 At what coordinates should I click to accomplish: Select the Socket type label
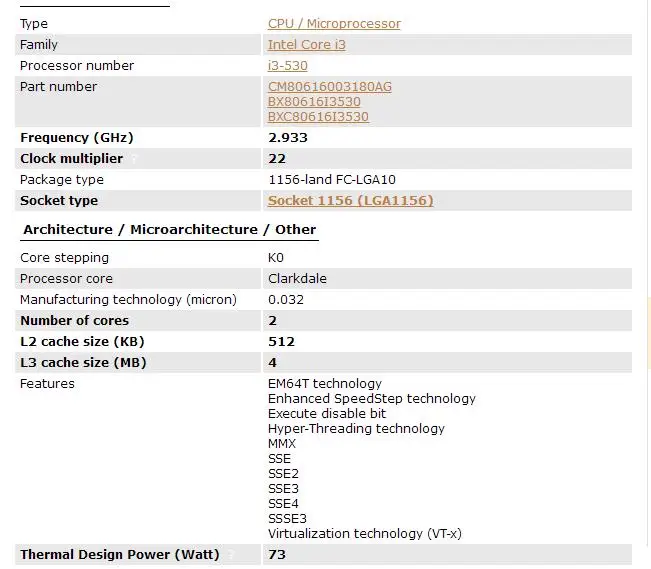pos(59,201)
